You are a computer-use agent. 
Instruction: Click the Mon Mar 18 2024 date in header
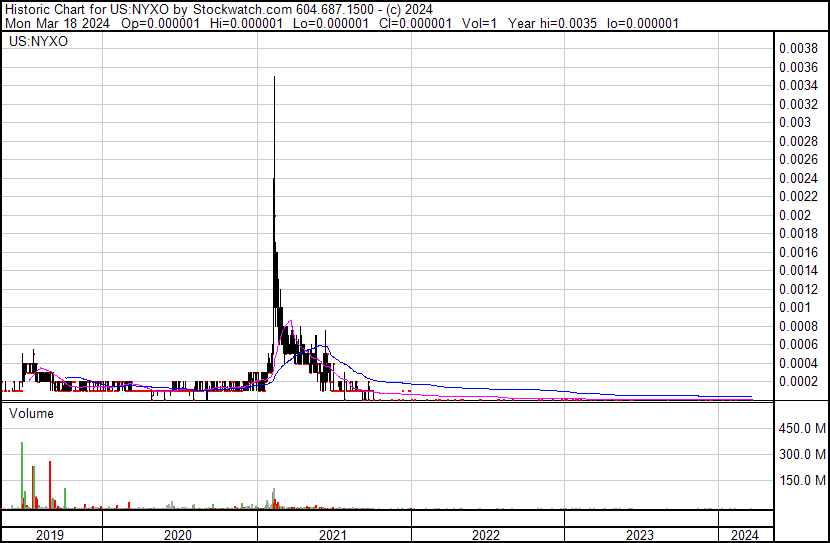click(x=57, y=23)
